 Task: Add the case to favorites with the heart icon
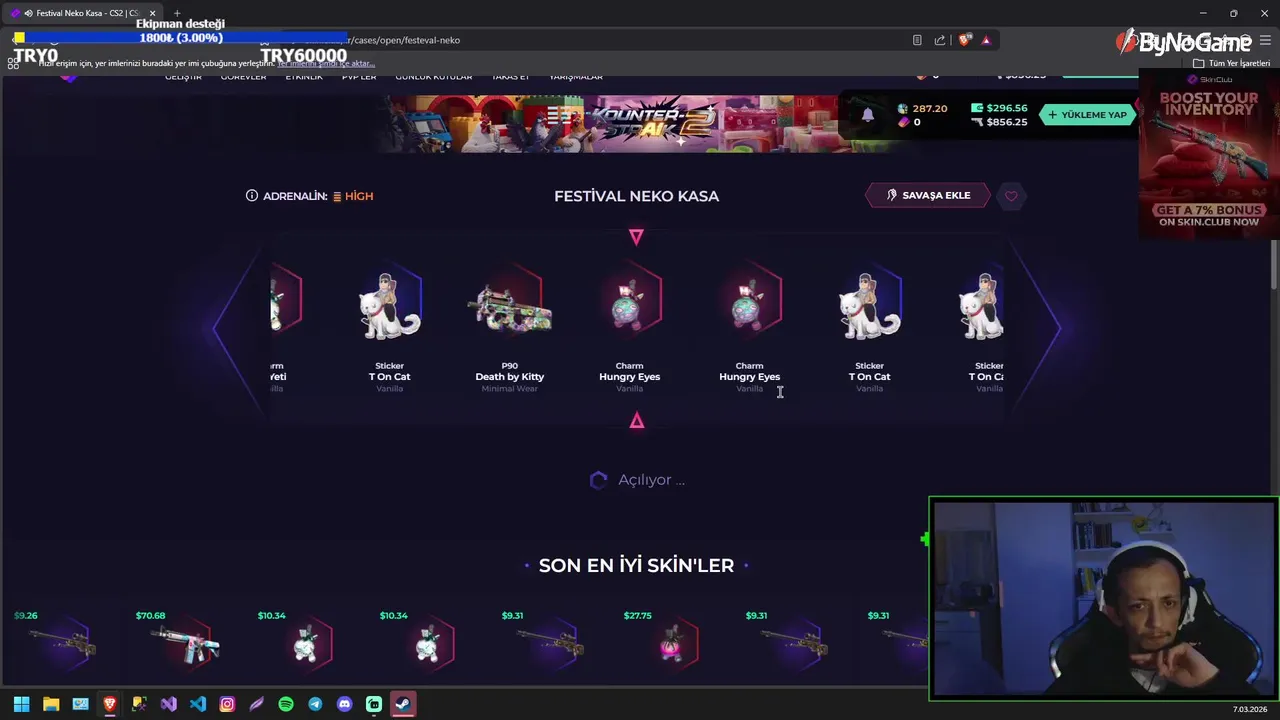[x=1011, y=196]
